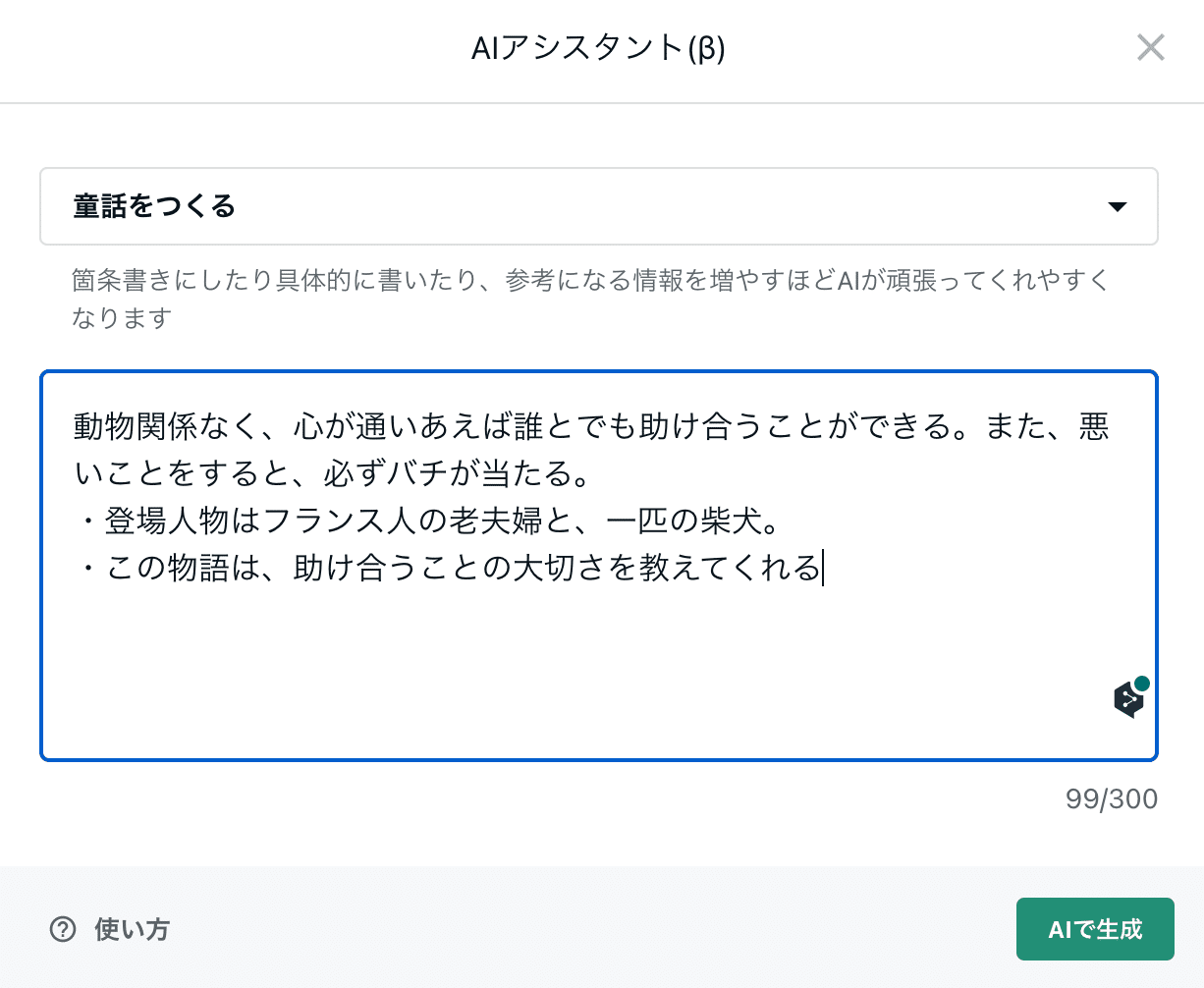
Task: Click the end of text 教えてくれる
Action: click(x=821, y=568)
